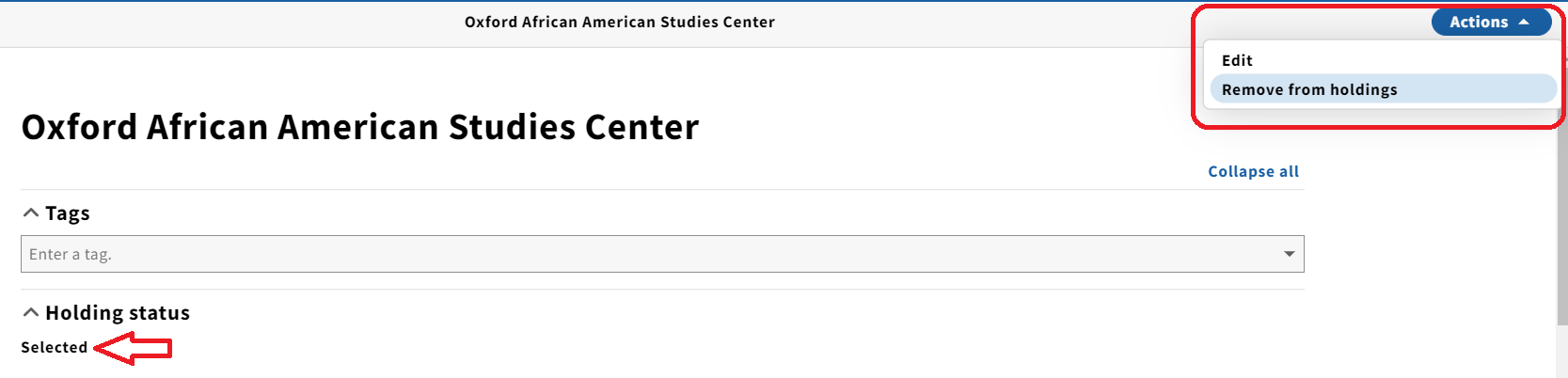The image size is (1568, 378).
Task: Click the blue Actions button
Action: (1491, 22)
